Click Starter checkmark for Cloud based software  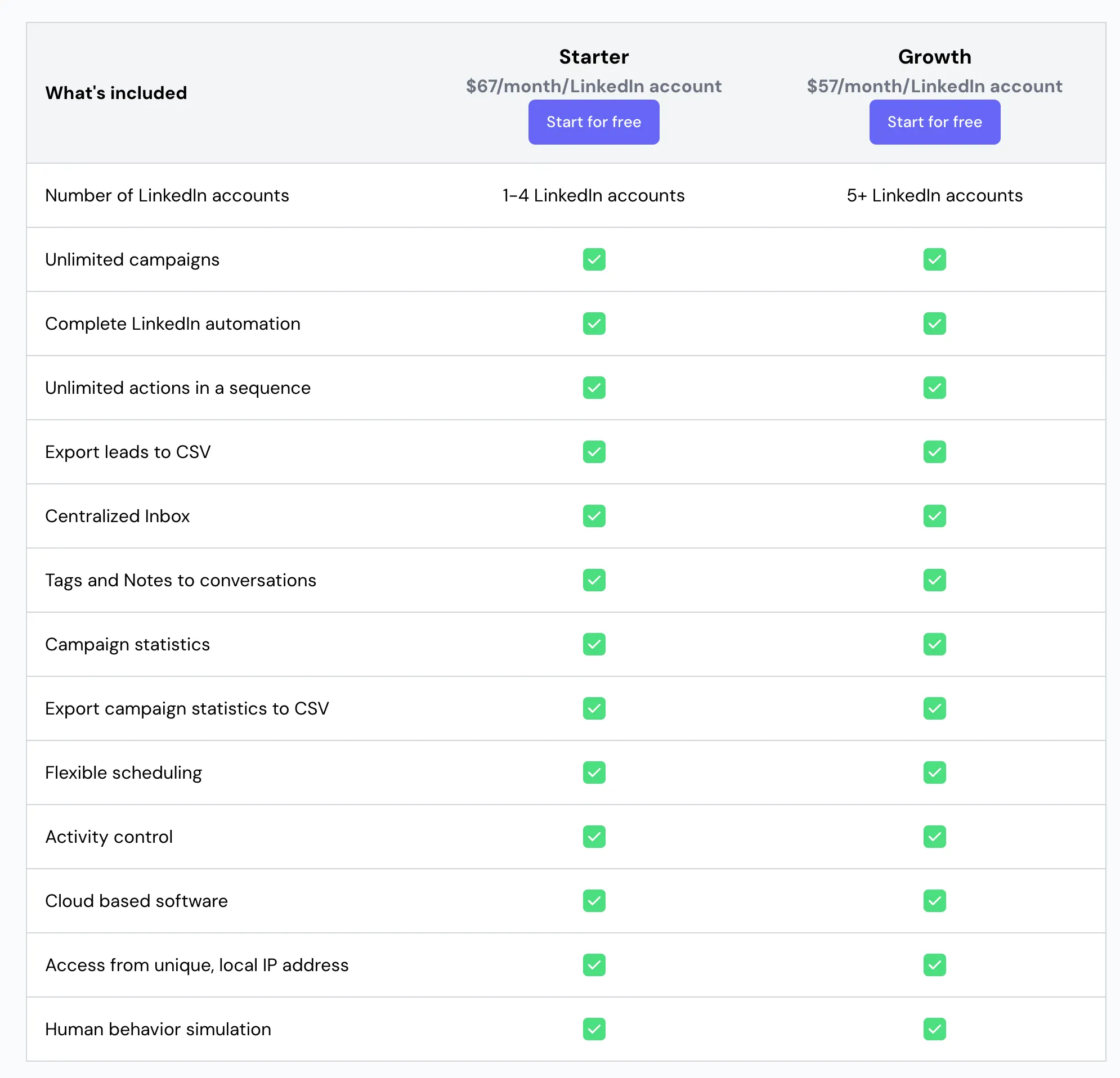(594, 901)
